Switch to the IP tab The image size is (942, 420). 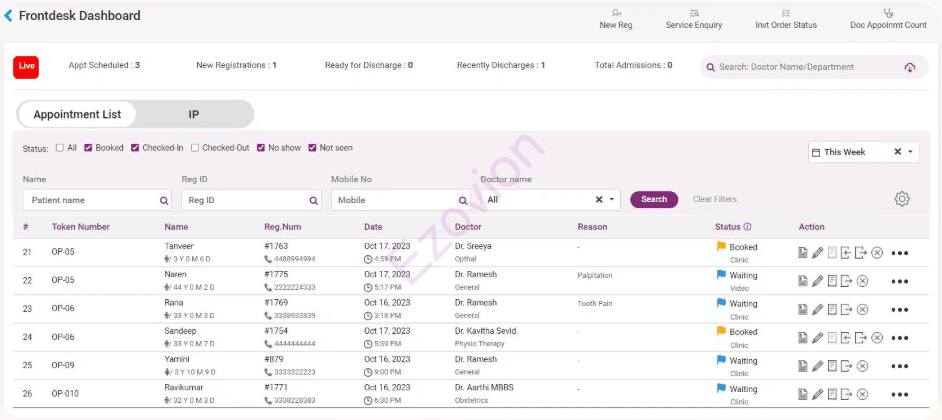[194, 114]
